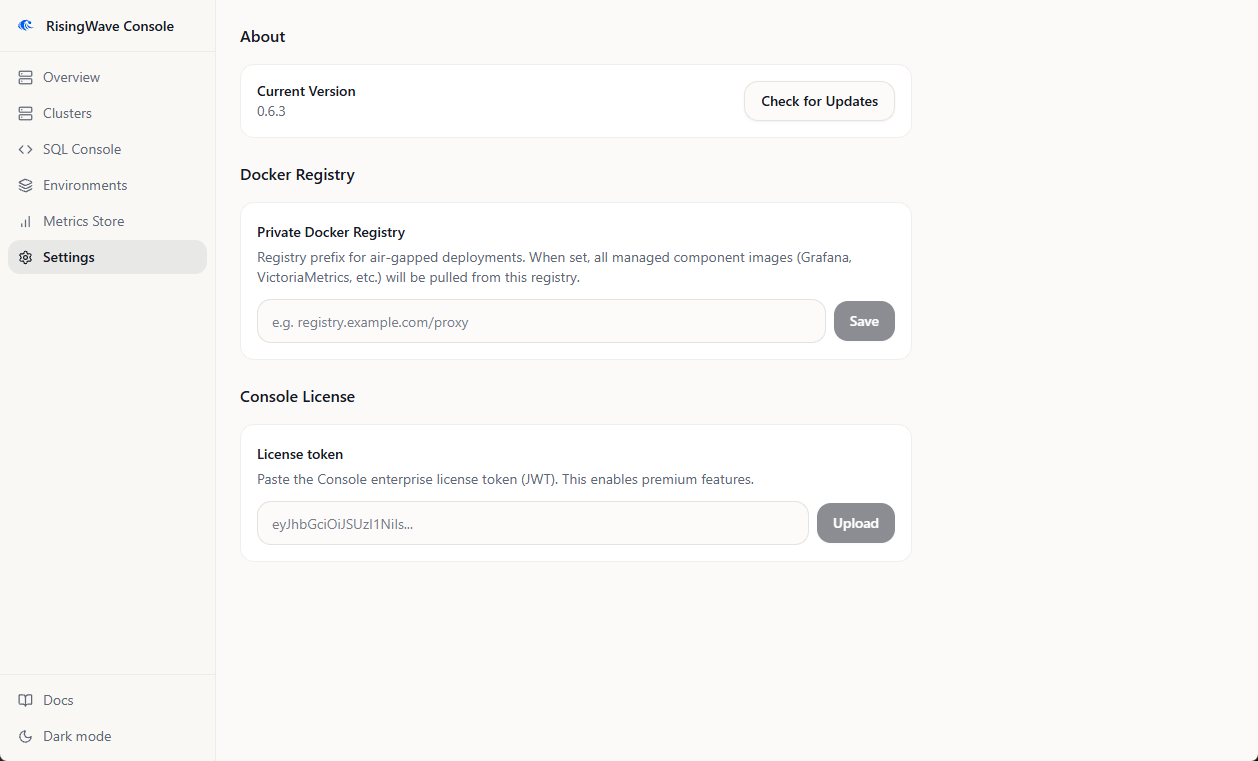The width and height of the screenshot is (1258, 761).
Task: Focus the Docker registry prefix input
Action: tap(541, 321)
